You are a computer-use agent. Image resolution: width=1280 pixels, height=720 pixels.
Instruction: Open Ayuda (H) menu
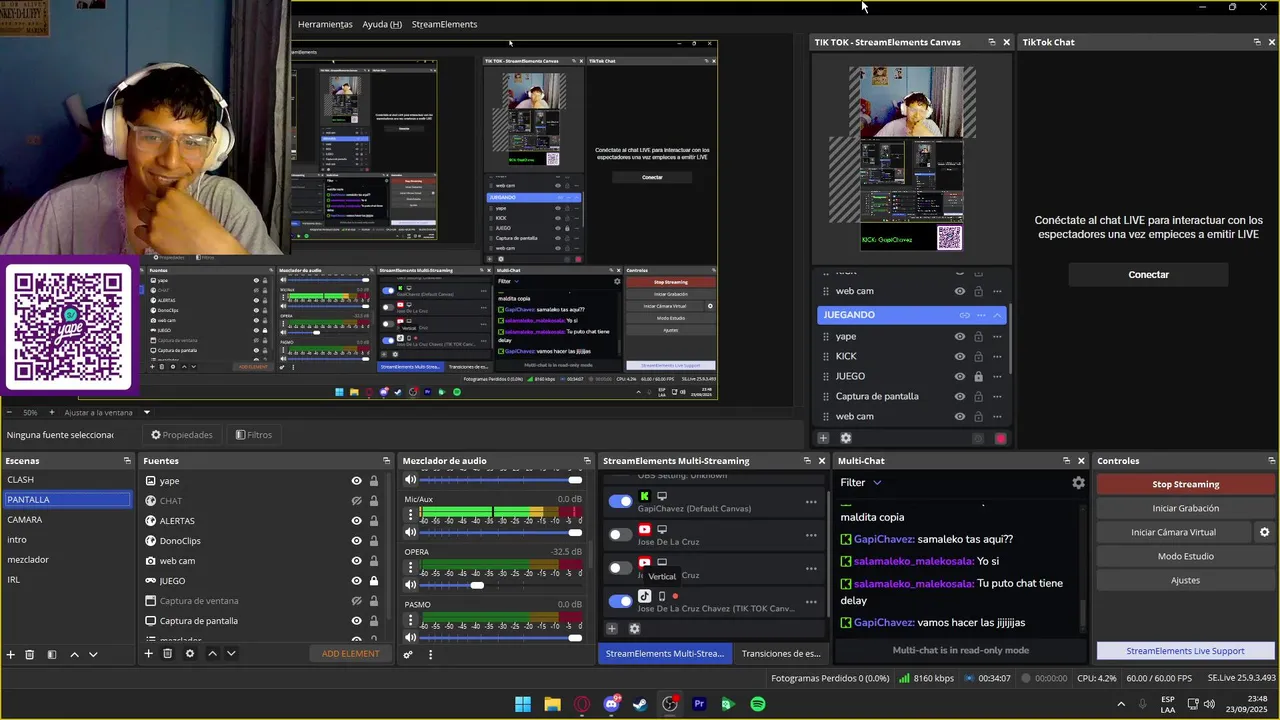[x=382, y=24]
